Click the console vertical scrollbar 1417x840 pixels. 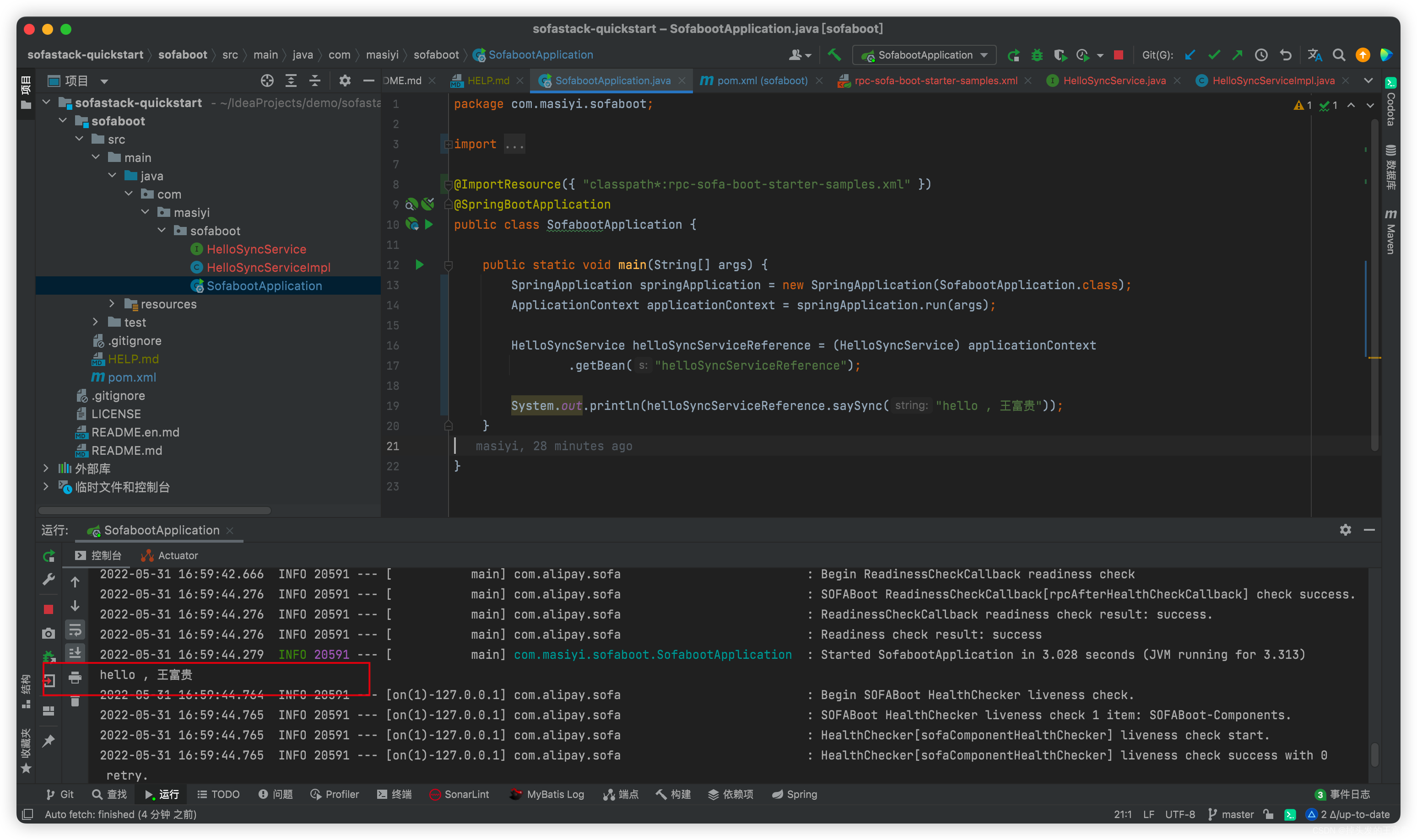point(1374,754)
